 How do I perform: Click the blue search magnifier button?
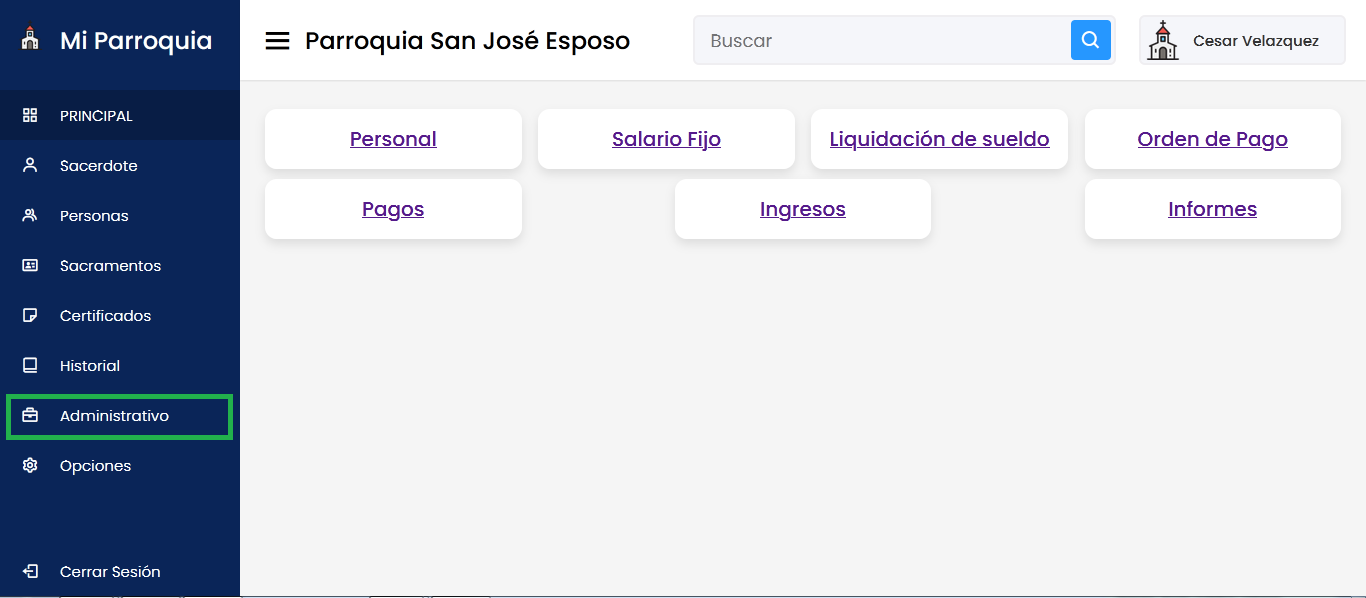click(1090, 40)
